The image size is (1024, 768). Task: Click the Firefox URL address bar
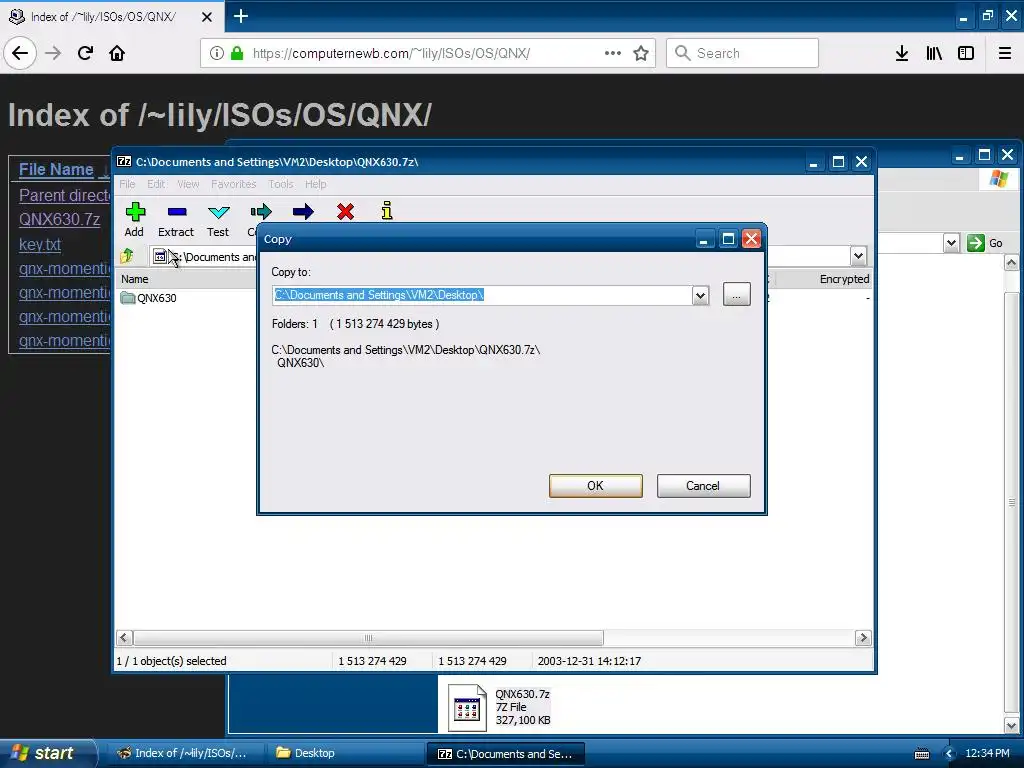point(428,53)
